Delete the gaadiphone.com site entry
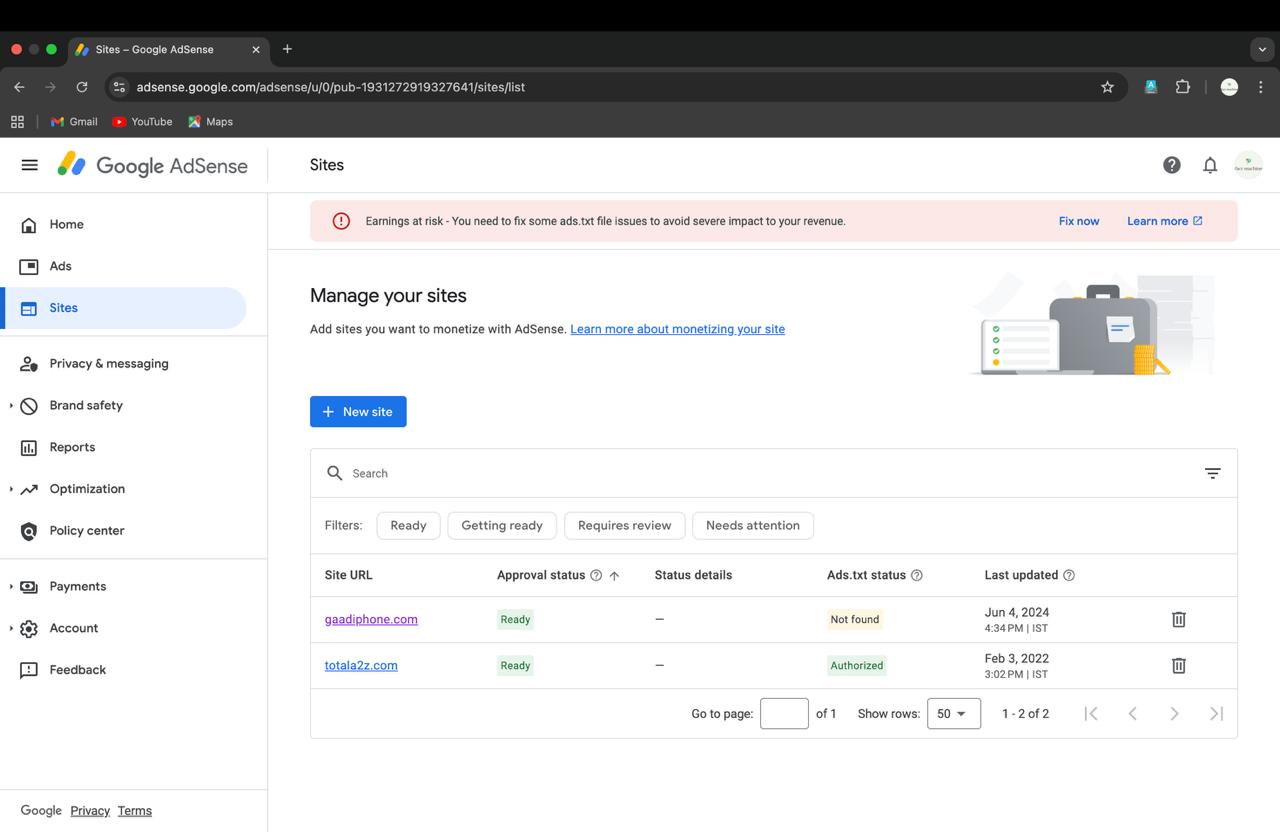The width and height of the screenshot is (1280, 832). pyautogui.click(x=1178, y=619)
